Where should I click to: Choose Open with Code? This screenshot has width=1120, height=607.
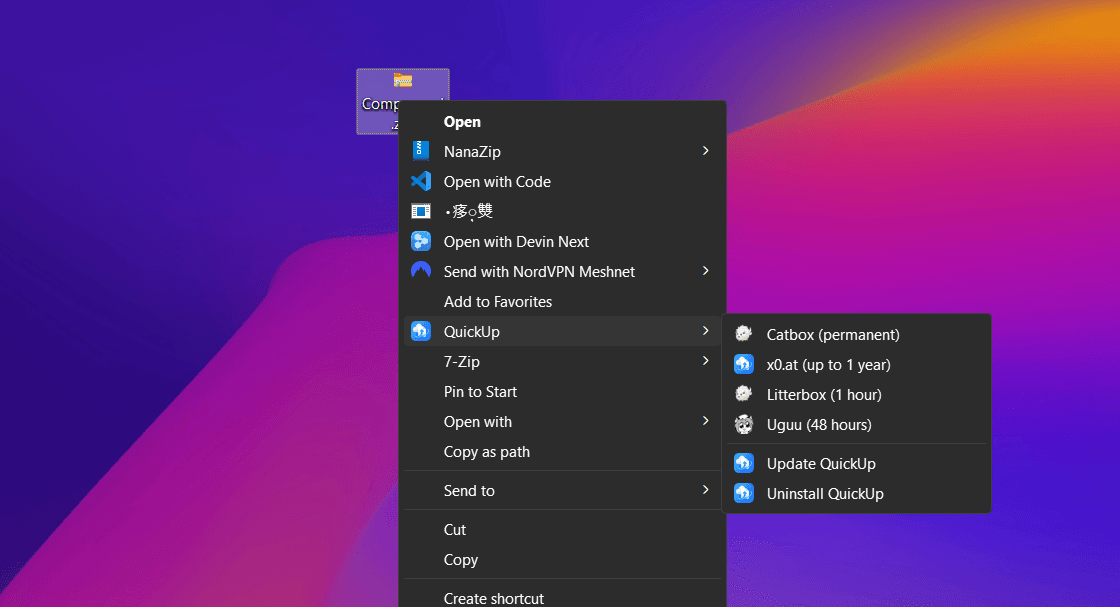pyautogui.click(x=562, y=181)
